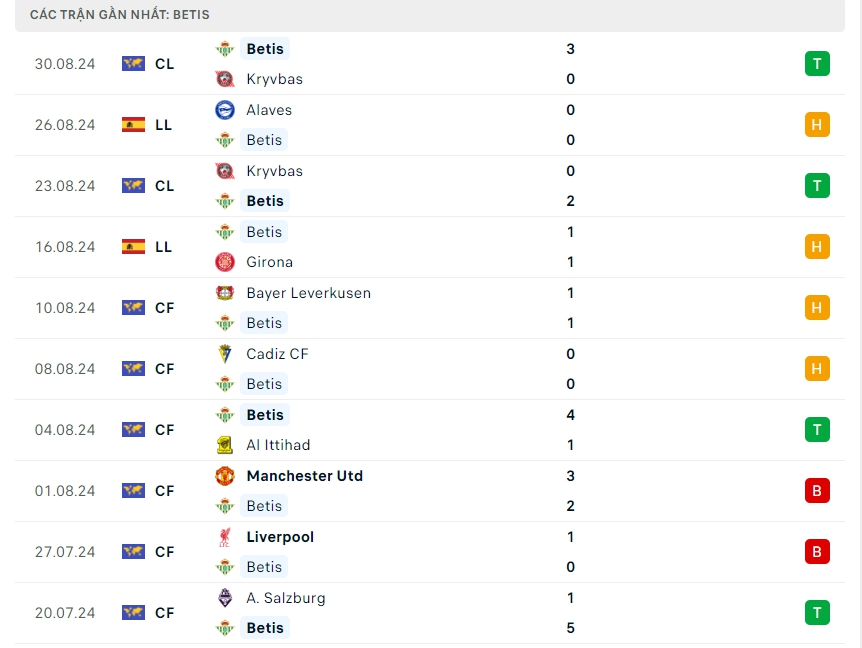The image size is (862, 648).
Task: Click the Spain flag on the 26.08.24 row
Action: (x=133, y=125)
